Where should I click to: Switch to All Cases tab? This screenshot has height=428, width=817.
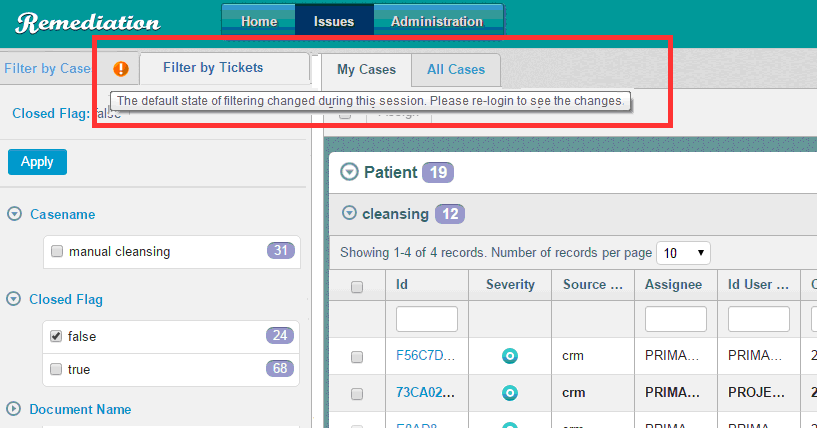(x=456, y=69)
